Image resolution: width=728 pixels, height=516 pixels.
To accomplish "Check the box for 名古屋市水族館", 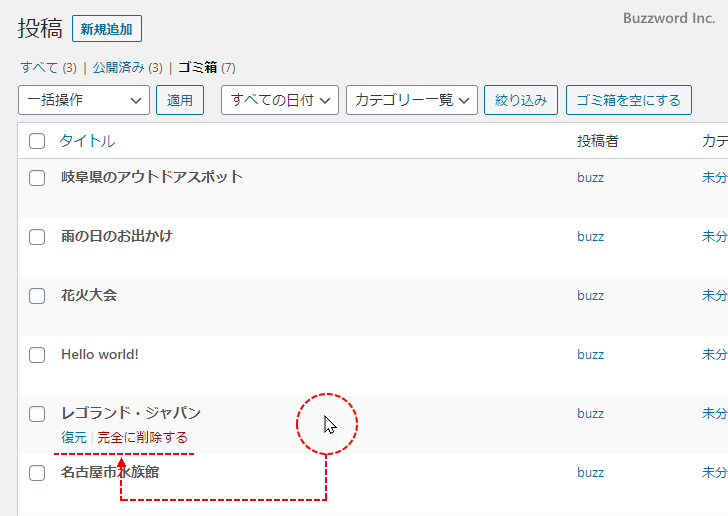I will pyautogui.click(x=37, y=473).
